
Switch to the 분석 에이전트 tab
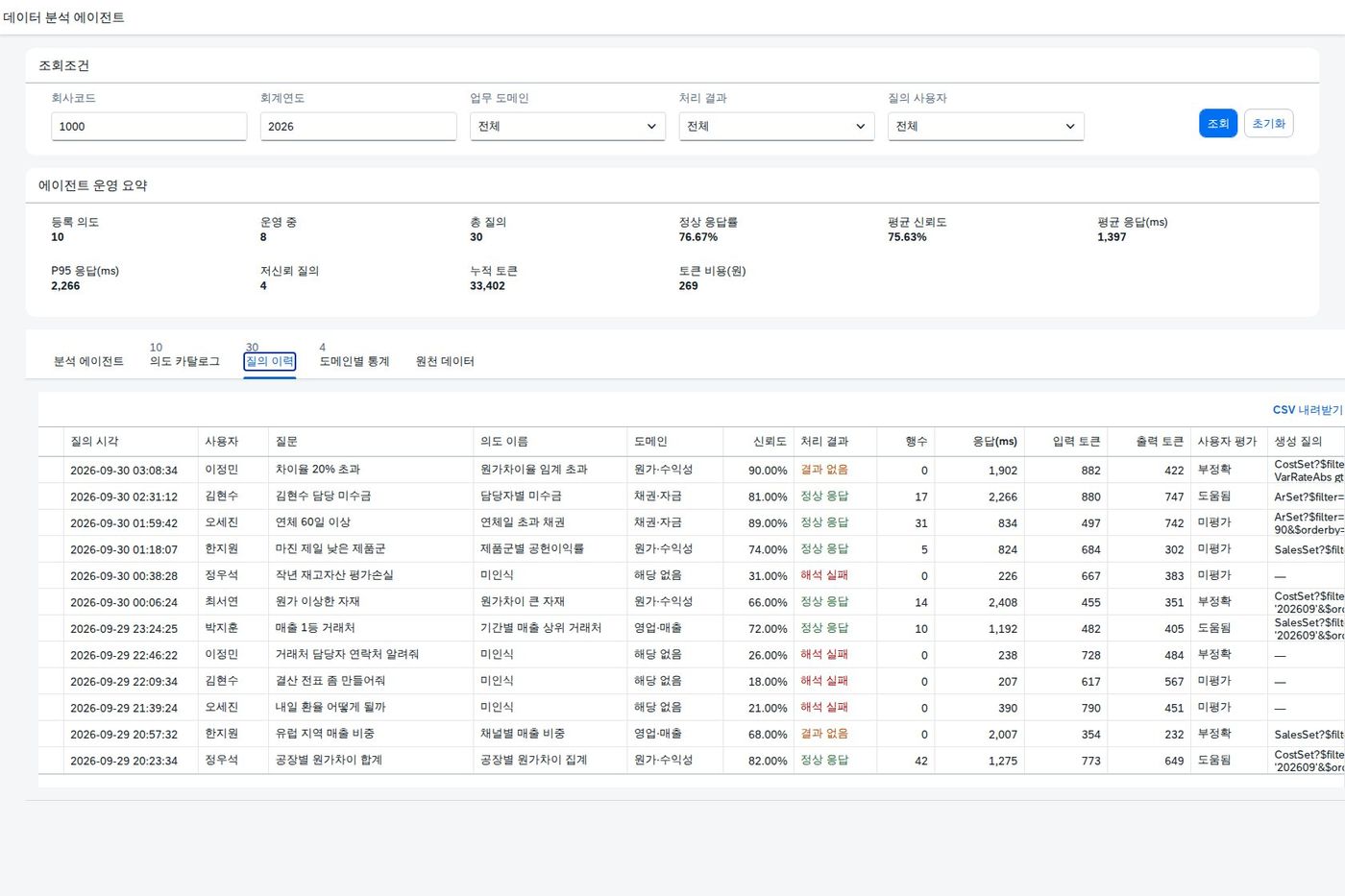click(x=88, y=361)
